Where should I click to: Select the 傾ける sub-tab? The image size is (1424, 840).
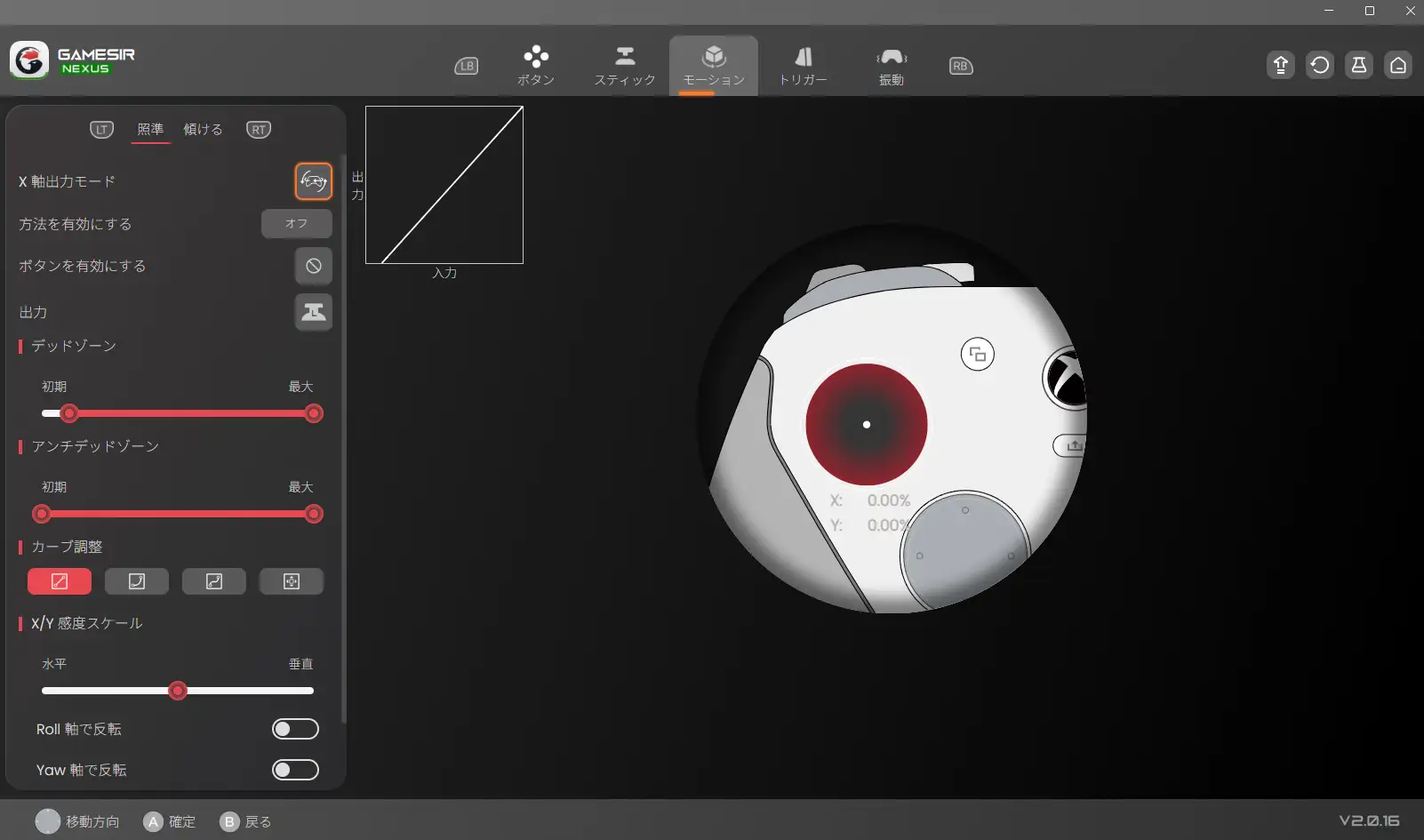pos(203,130)
